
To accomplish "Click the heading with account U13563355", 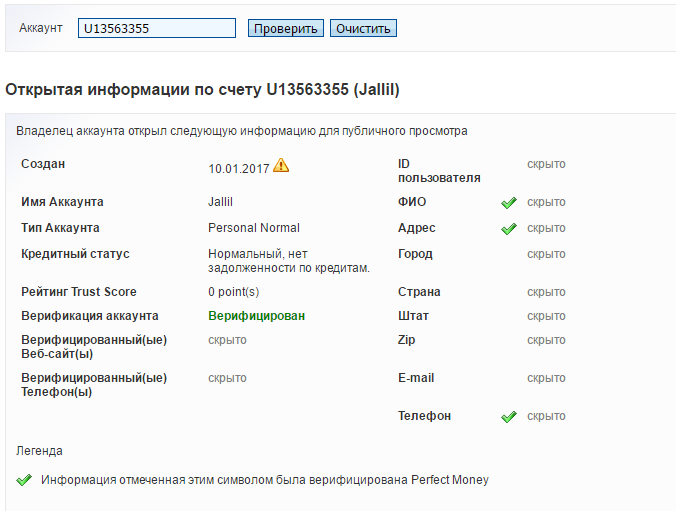I will tap(203, 90).
